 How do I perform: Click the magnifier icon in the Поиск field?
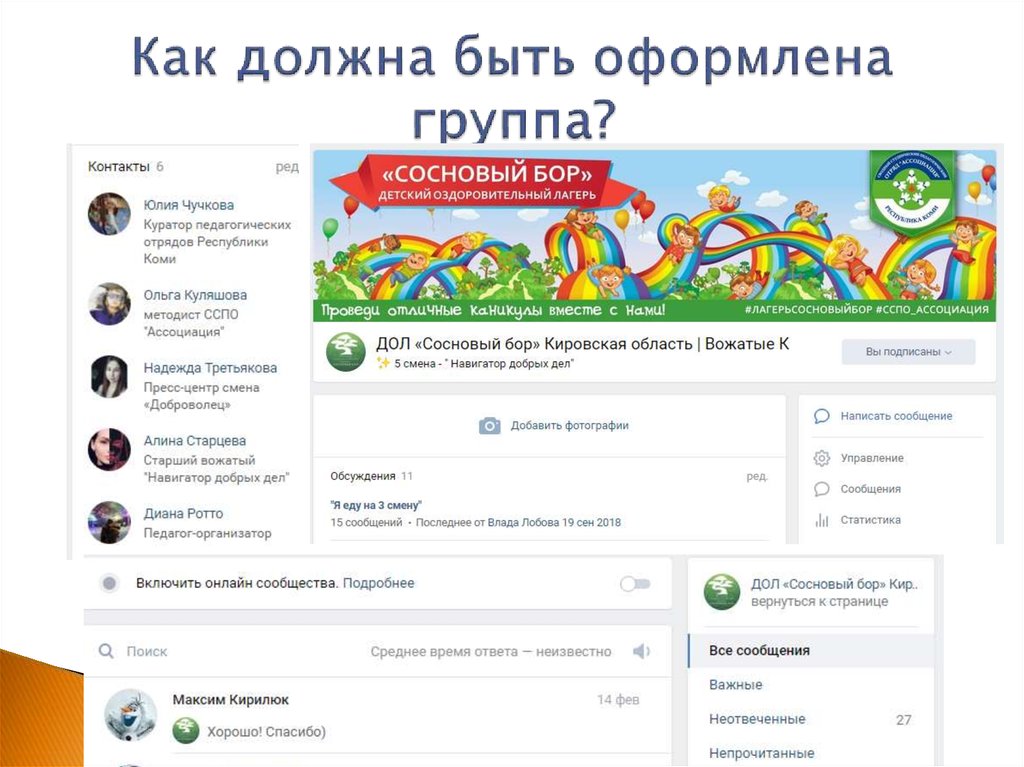click(x=105, y=650)
